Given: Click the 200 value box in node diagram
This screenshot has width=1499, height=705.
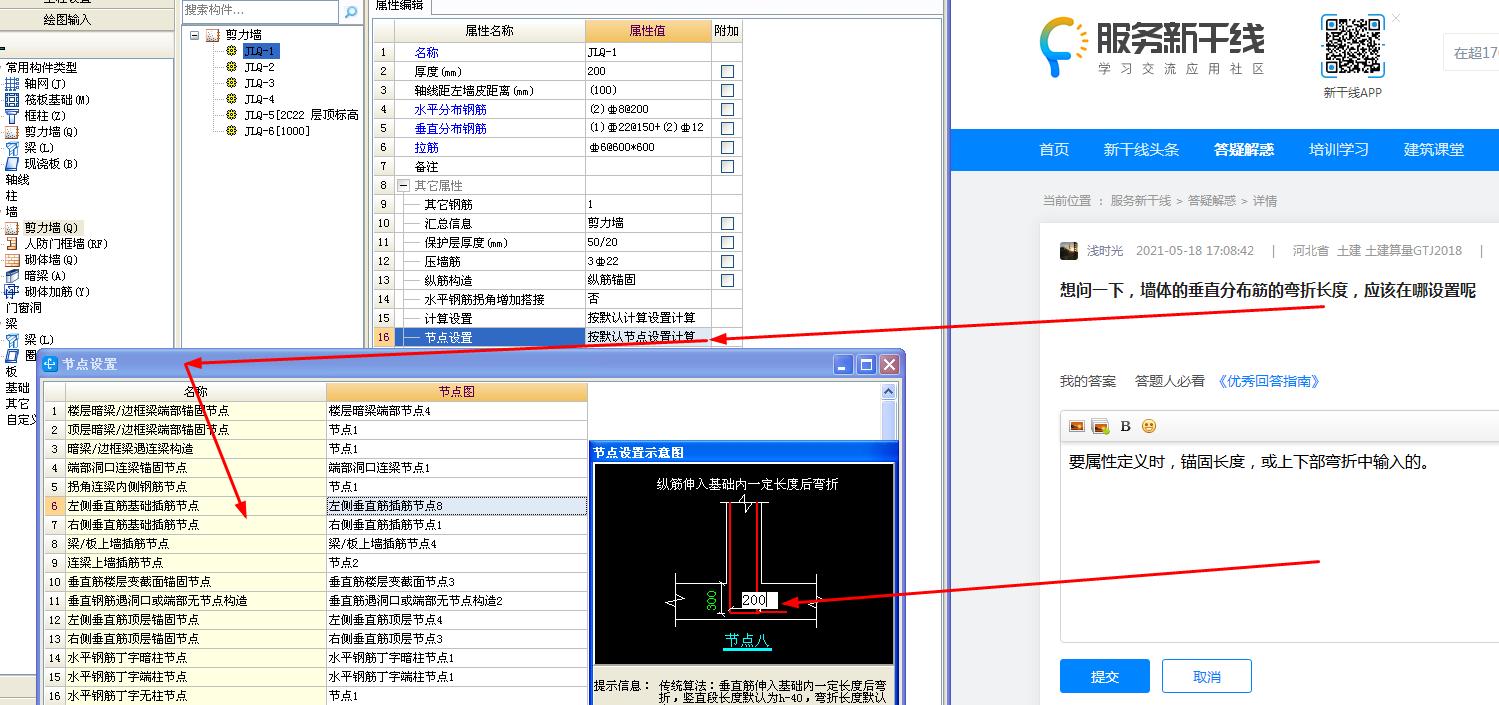Looking at the screenshot, I should pyautogui.click(x=757, y=600).
